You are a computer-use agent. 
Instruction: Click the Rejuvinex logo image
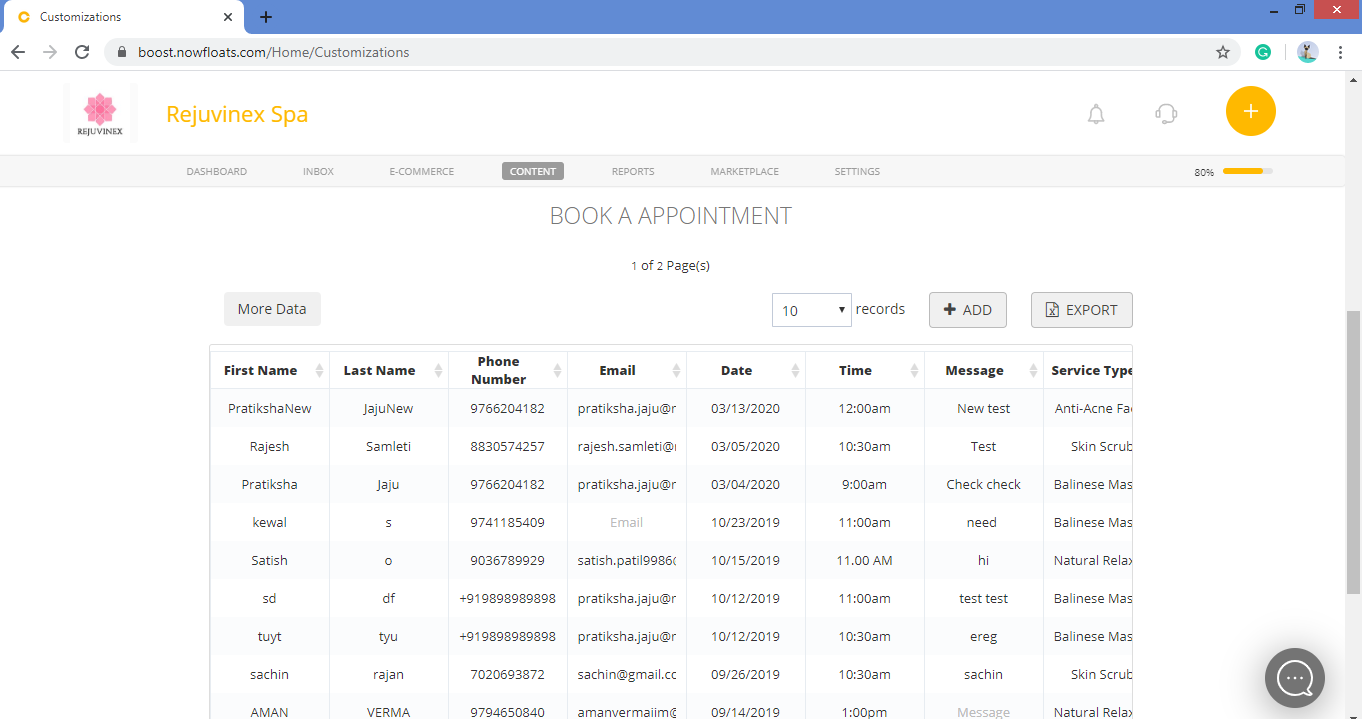pos(100,112)
